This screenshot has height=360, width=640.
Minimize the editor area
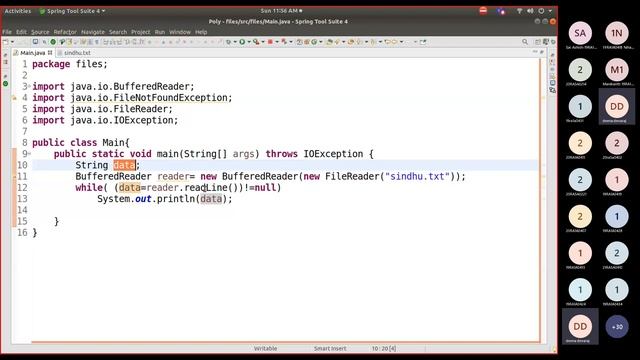534,51
